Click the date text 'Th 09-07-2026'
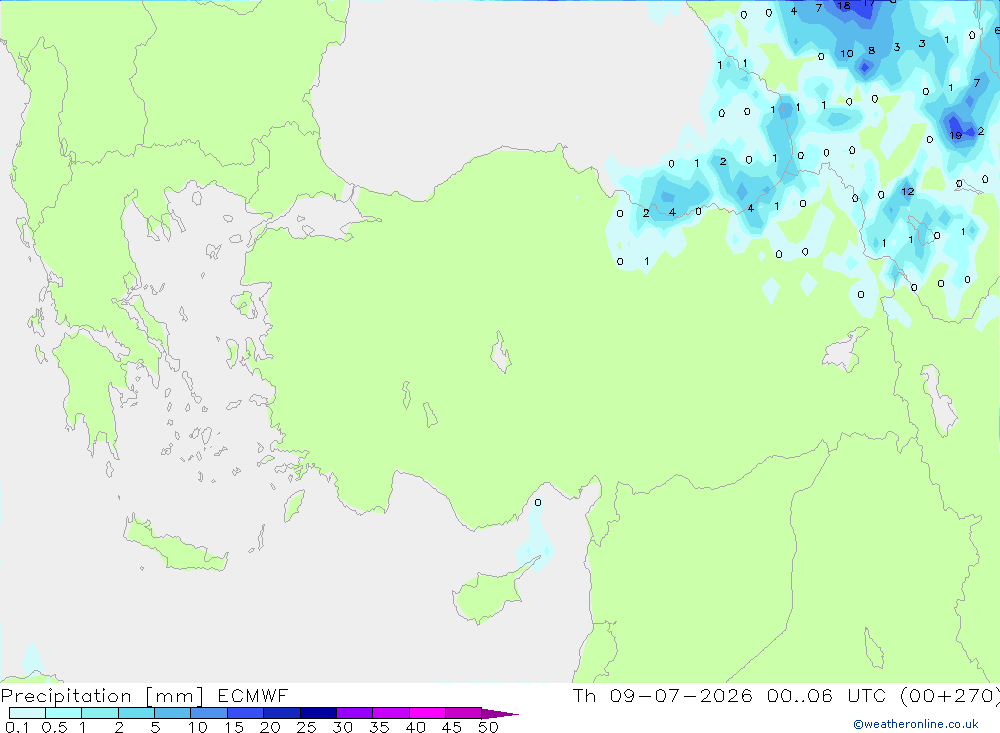 [x=662, y=695]
